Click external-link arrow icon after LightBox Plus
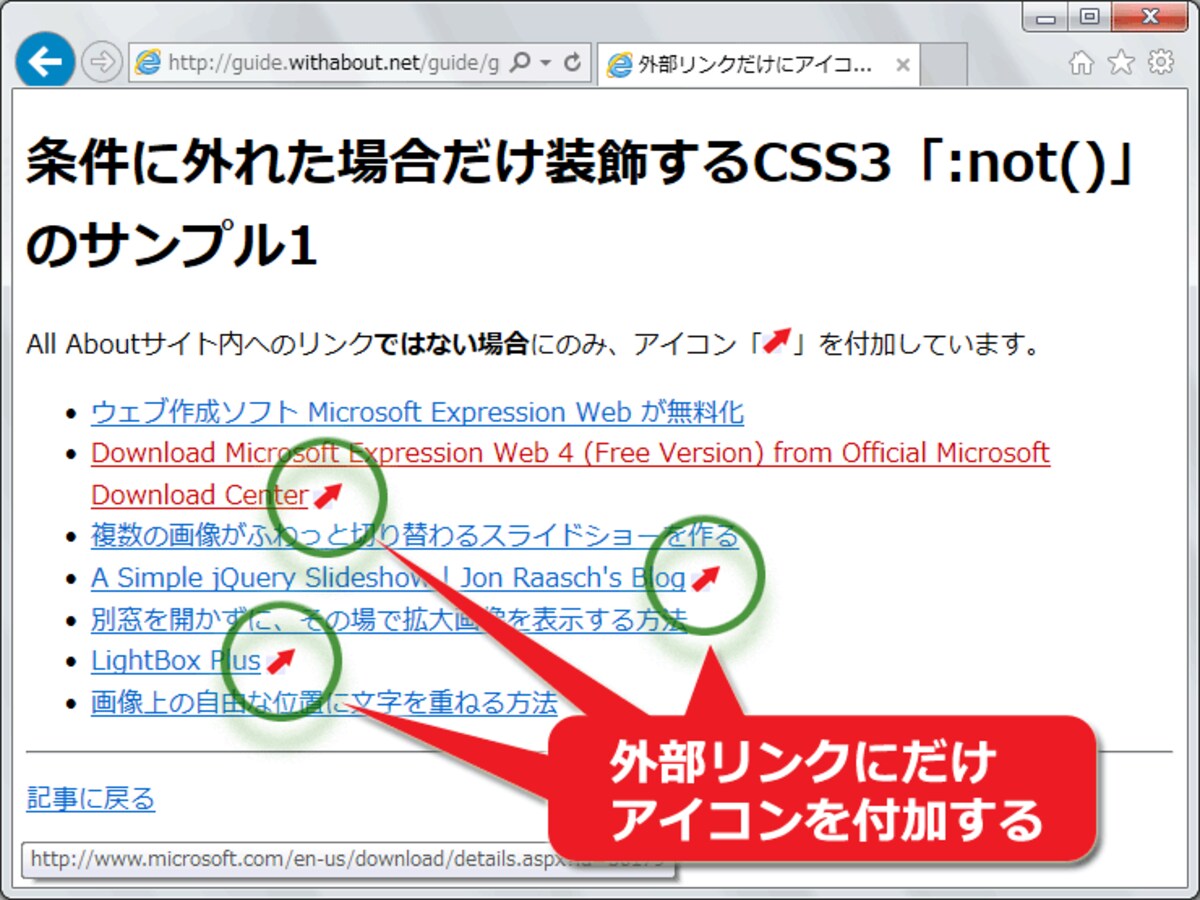1200x900 pixels. coord(281,661)
